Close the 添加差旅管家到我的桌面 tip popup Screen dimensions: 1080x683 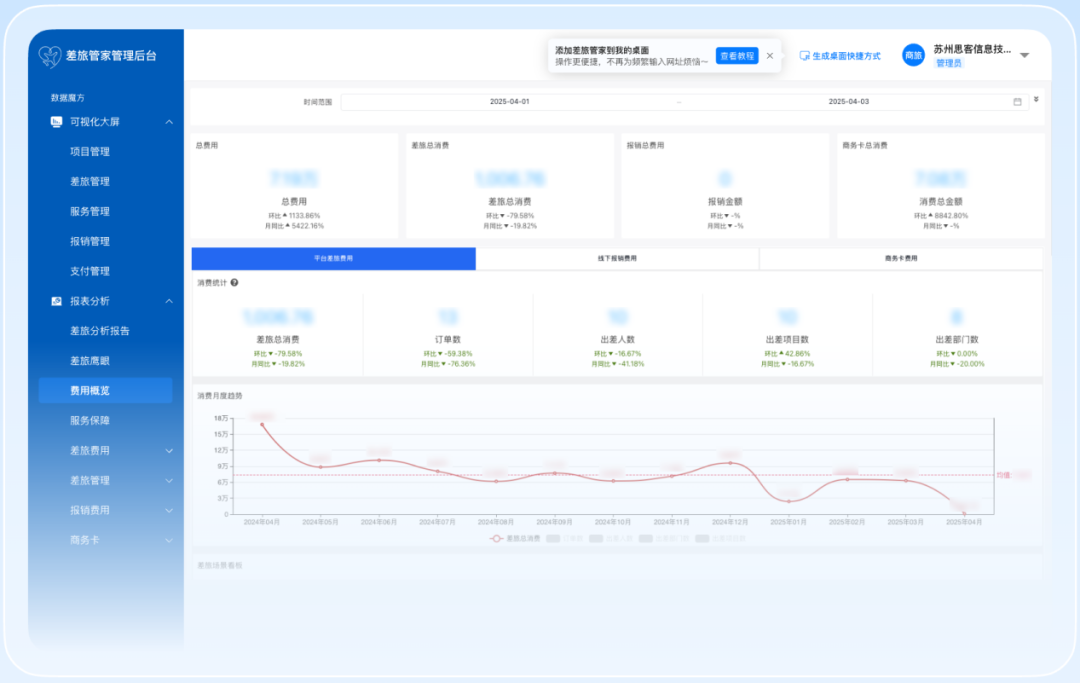(x=769, y=56)
